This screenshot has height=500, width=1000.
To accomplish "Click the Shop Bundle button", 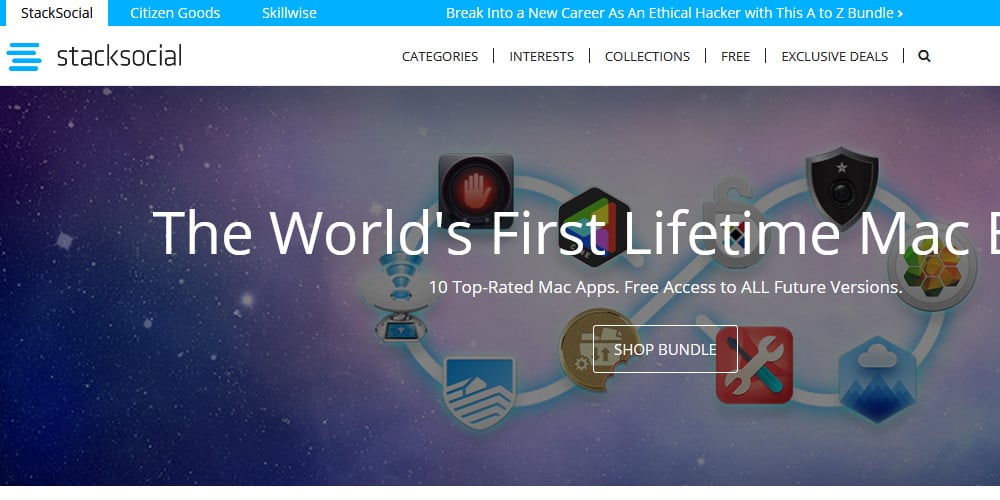I will coord(665,349).
